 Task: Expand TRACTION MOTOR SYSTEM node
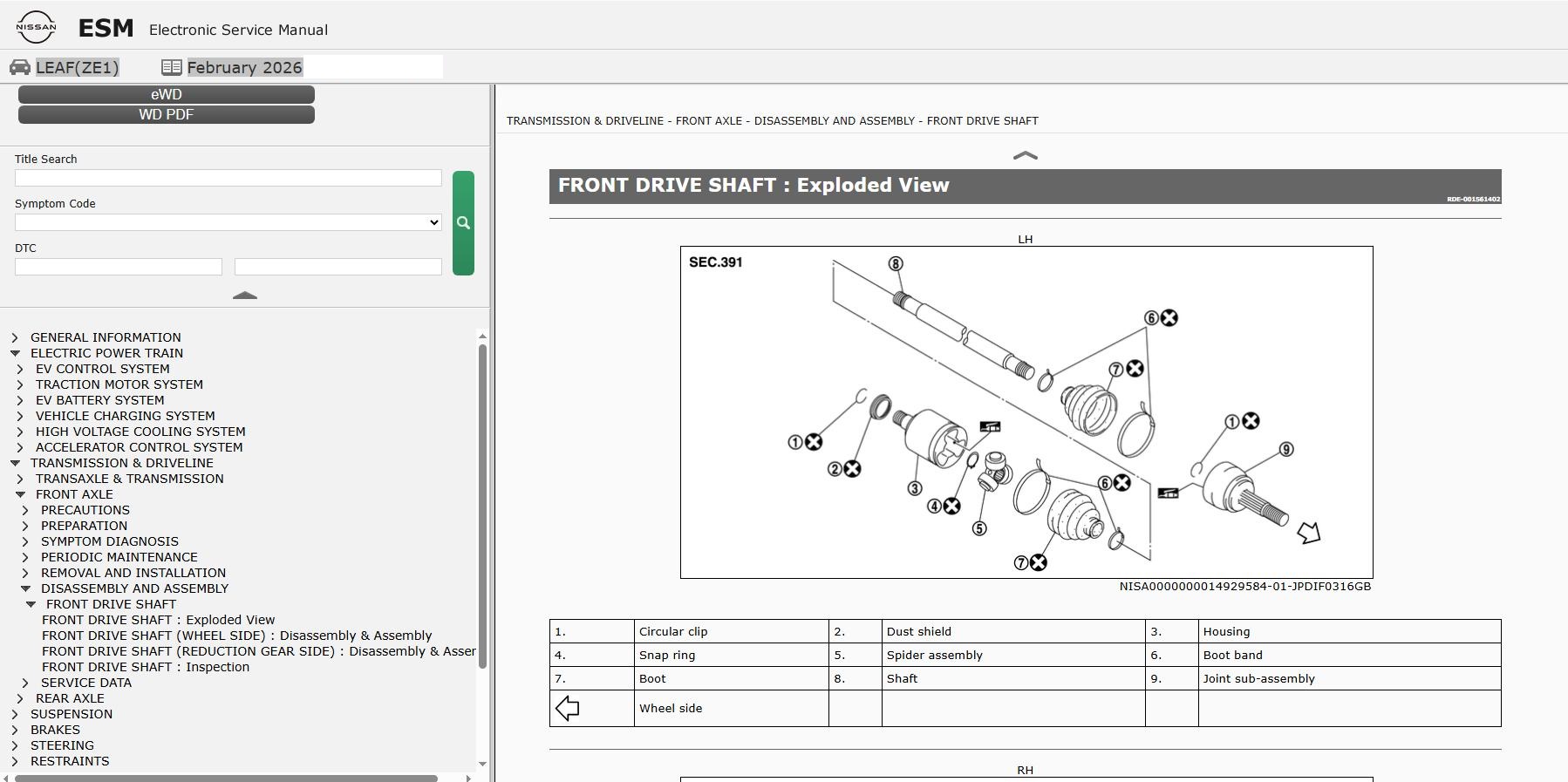[20, 384]
